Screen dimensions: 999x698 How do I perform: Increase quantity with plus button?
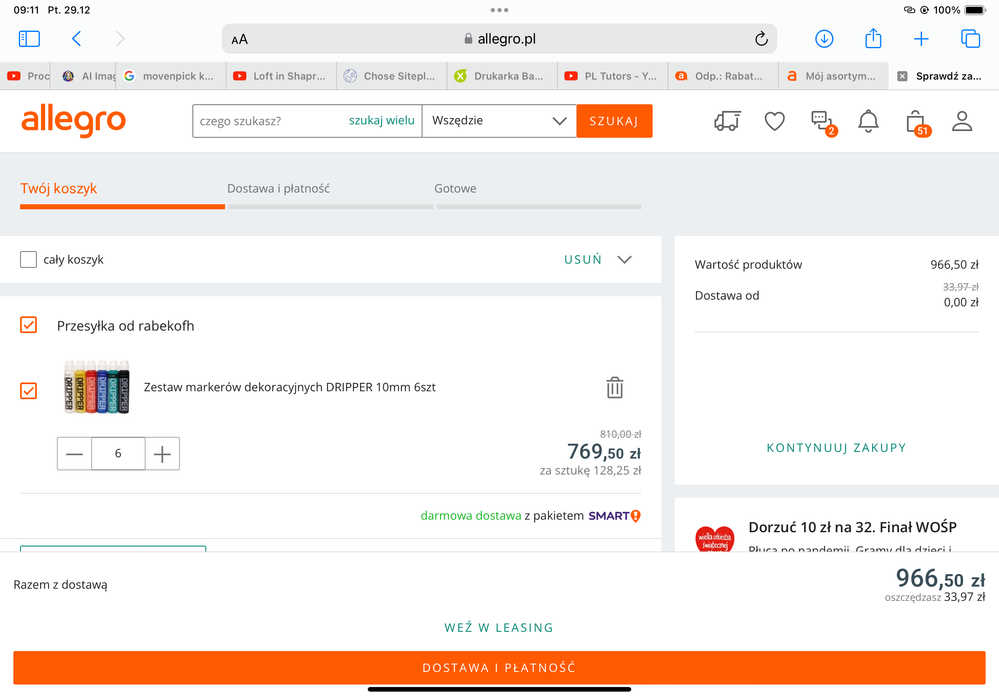(162, 453)
